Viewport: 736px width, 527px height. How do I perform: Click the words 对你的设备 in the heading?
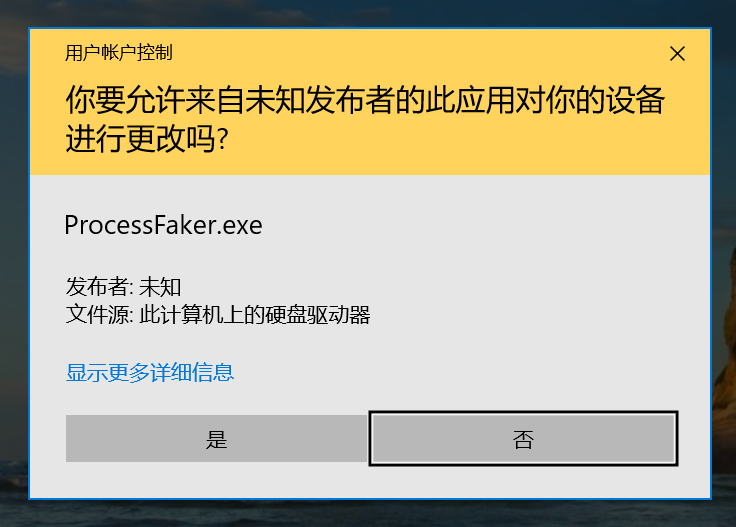pos(590,100)
